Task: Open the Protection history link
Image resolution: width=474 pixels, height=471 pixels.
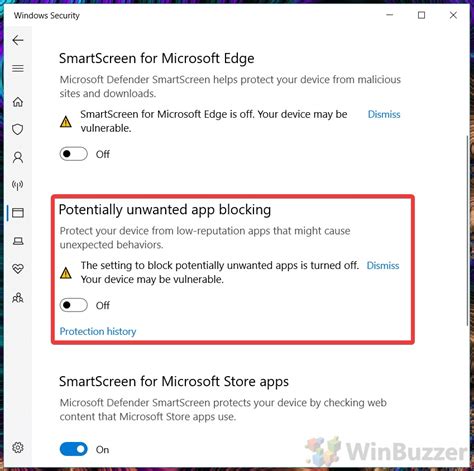Action: click(98, 331)
